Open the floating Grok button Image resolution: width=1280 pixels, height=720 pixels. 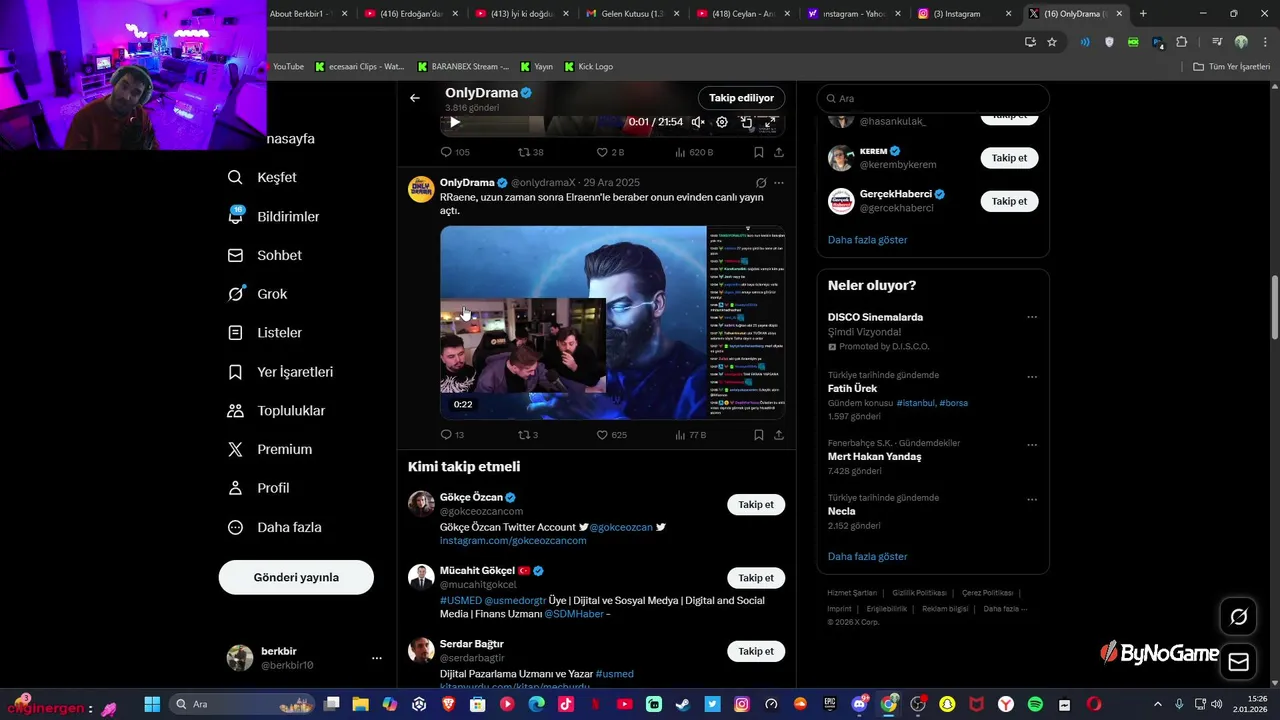point(1238,617)
